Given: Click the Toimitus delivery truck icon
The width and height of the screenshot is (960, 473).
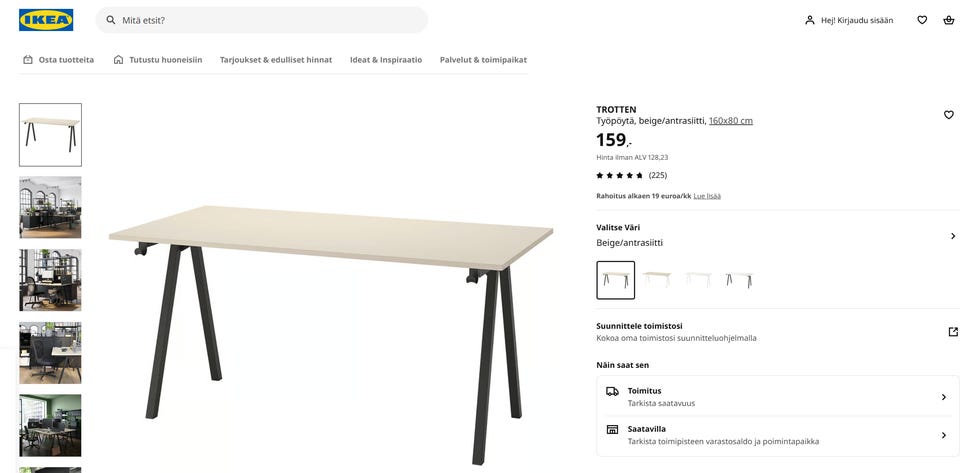Looking at the screenshot, I should [x=612, y=391].
